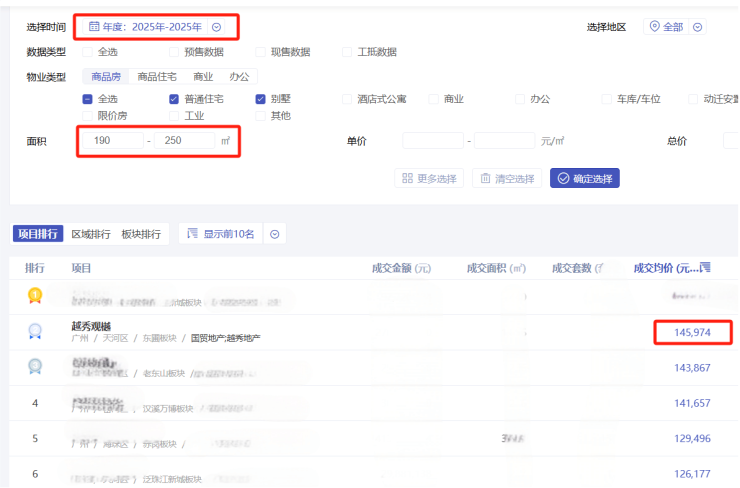Select the 商品住宅 property type tab

click(157, 76)
